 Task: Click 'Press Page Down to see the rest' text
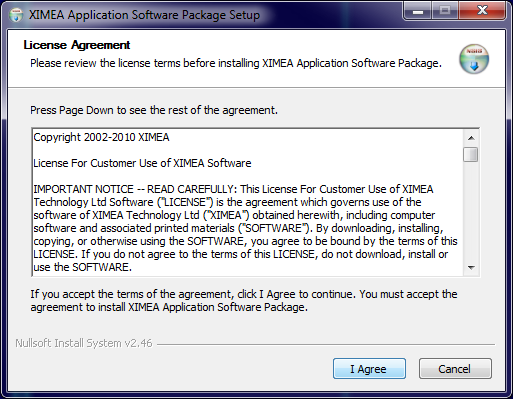(154, 110)
